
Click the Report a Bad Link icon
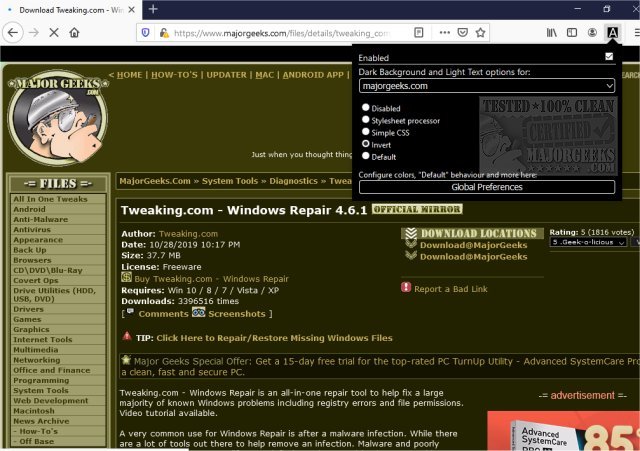coord(406,287)
